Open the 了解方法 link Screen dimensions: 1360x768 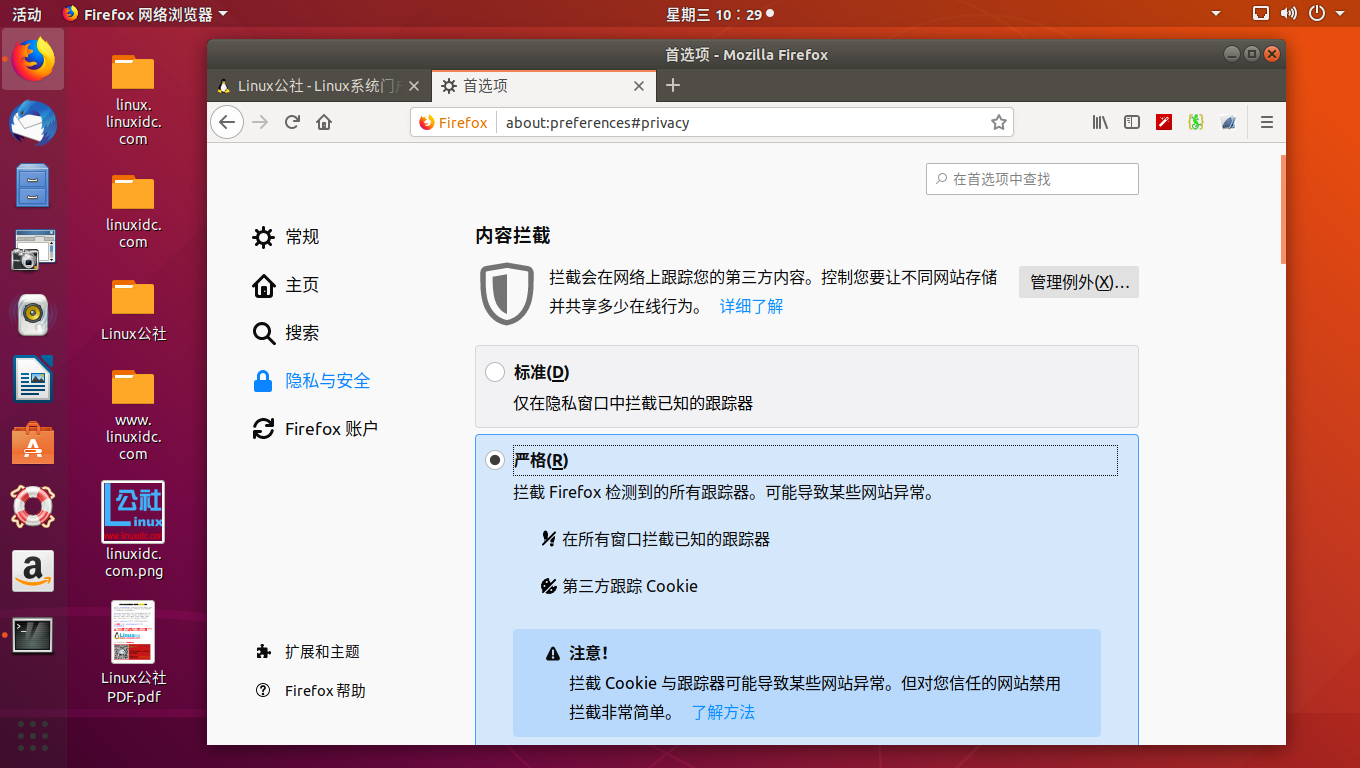[723, 712]
